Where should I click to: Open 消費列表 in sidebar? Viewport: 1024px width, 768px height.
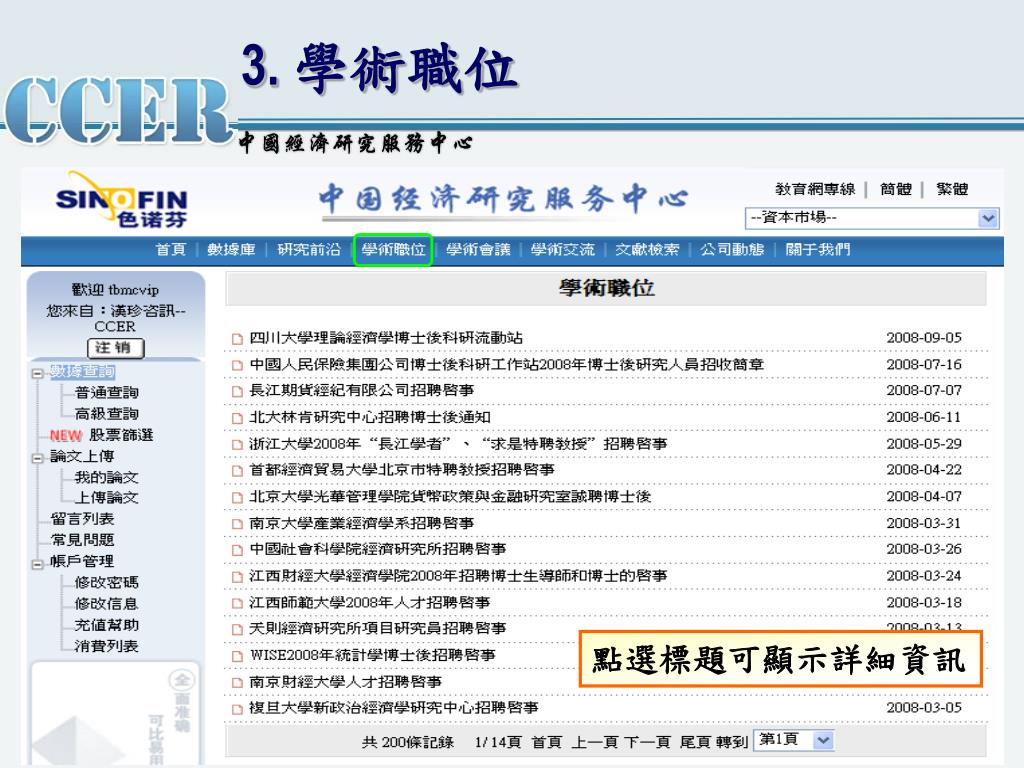pyautogui.click(x=106, y=646)
